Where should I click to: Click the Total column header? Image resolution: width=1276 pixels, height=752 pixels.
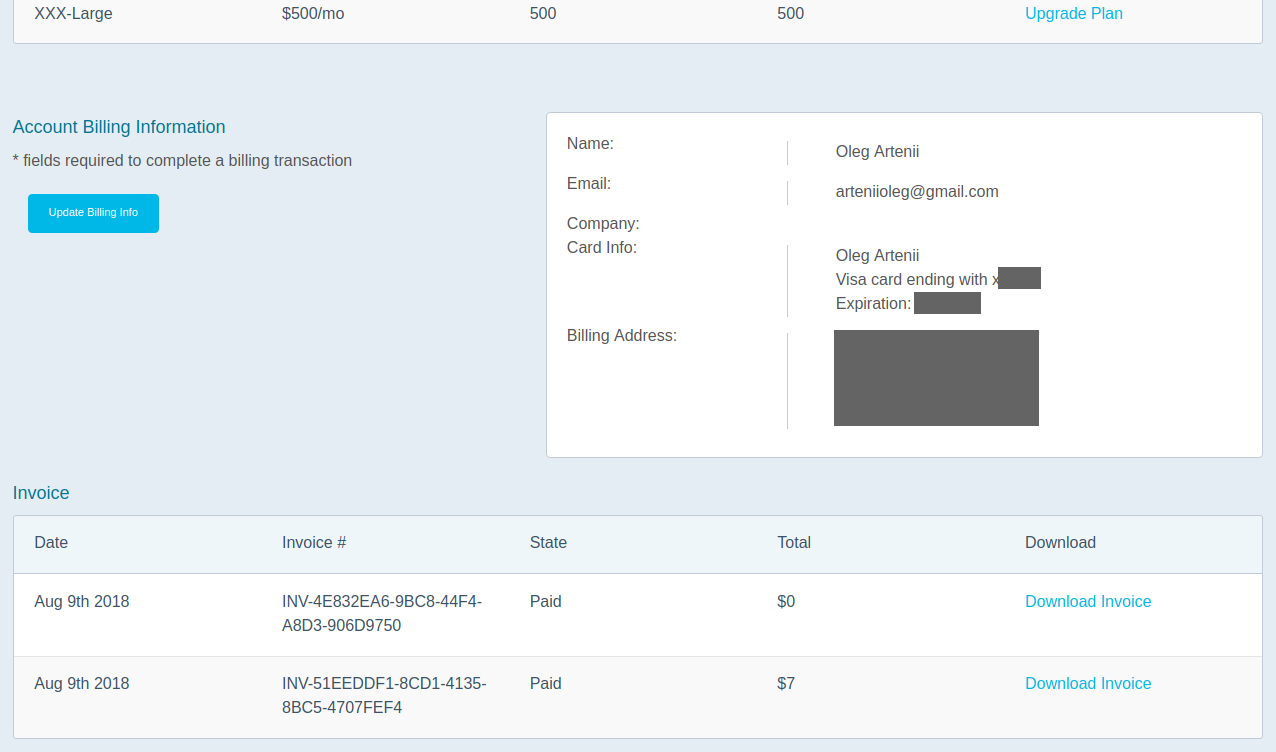point(794,542)
